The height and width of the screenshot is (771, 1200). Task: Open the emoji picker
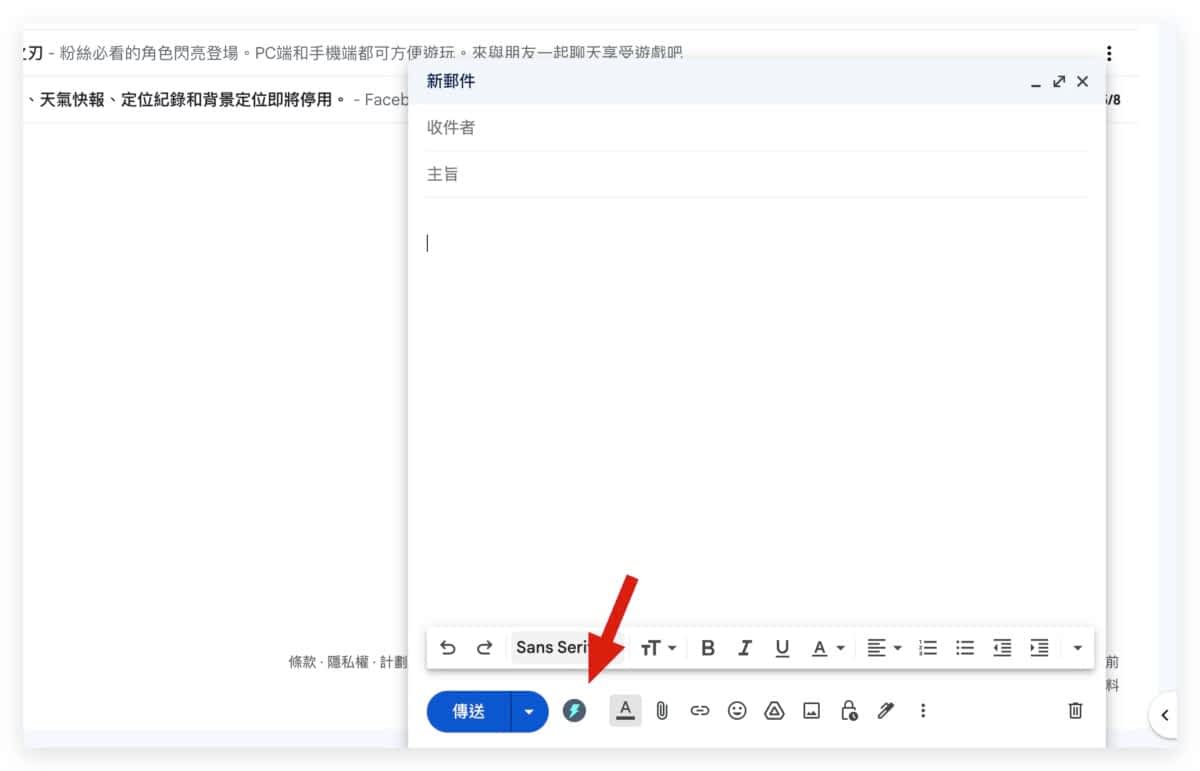737,711
